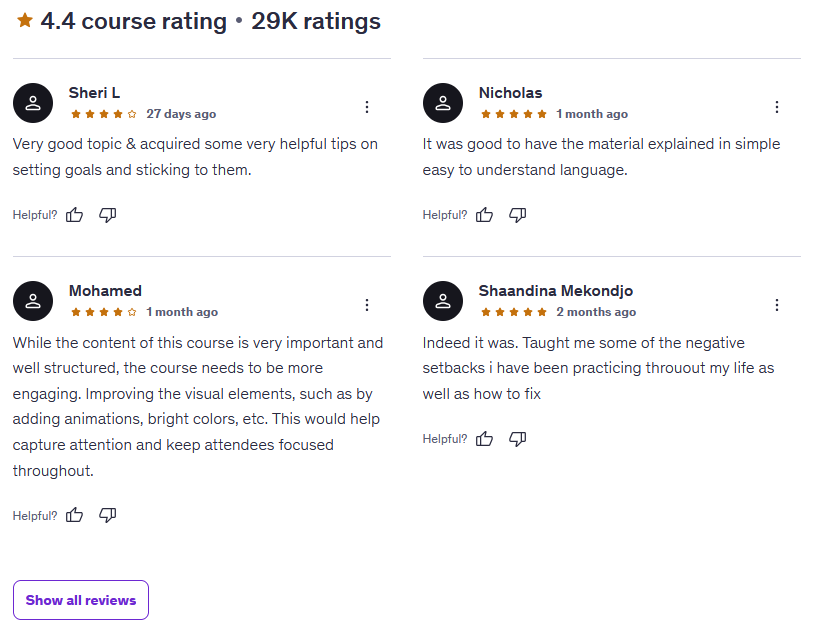Image resolution: width=814 pixels, height=631 pixels.
Task: Click the Shaandina Mekondjo reviewer name
Action: point(555,291)
